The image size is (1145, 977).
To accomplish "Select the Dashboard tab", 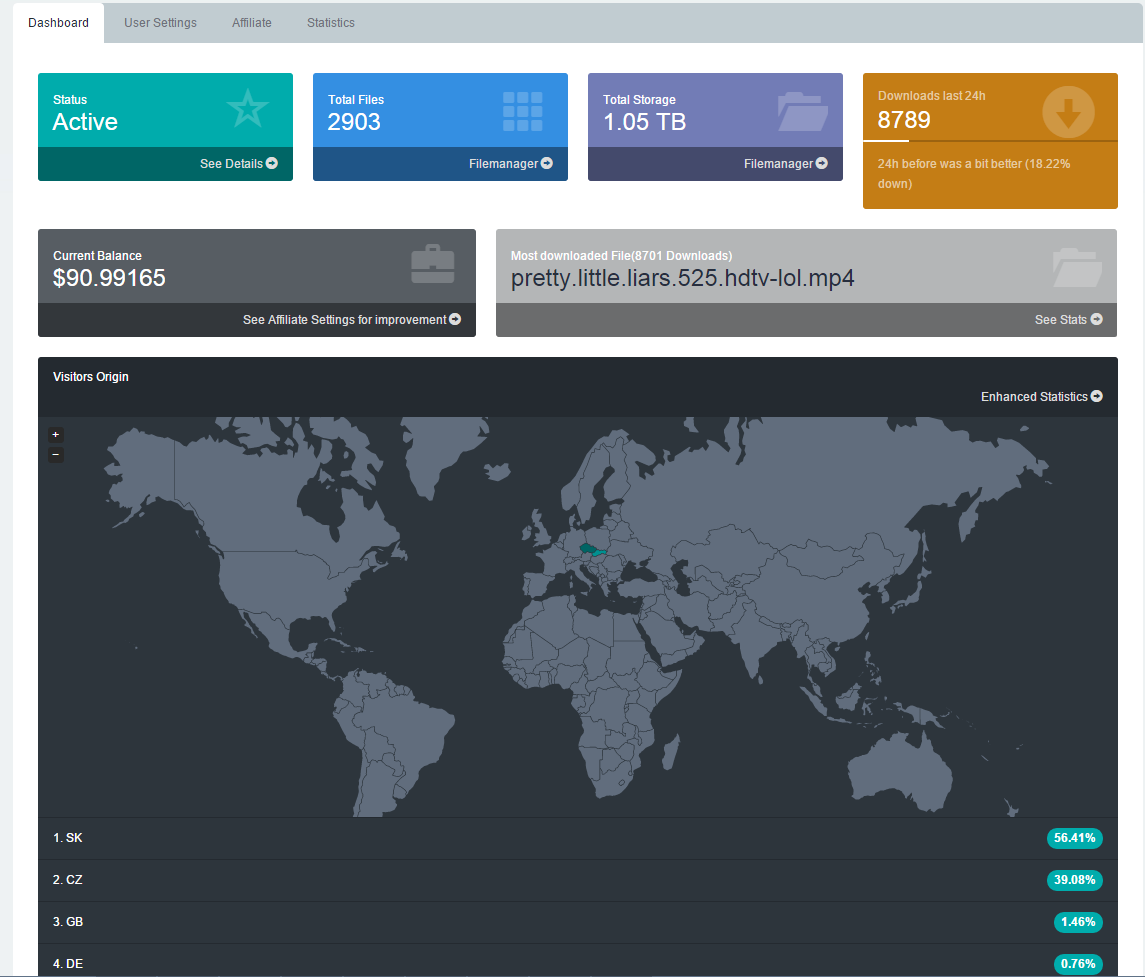I will tap(58, 23).
